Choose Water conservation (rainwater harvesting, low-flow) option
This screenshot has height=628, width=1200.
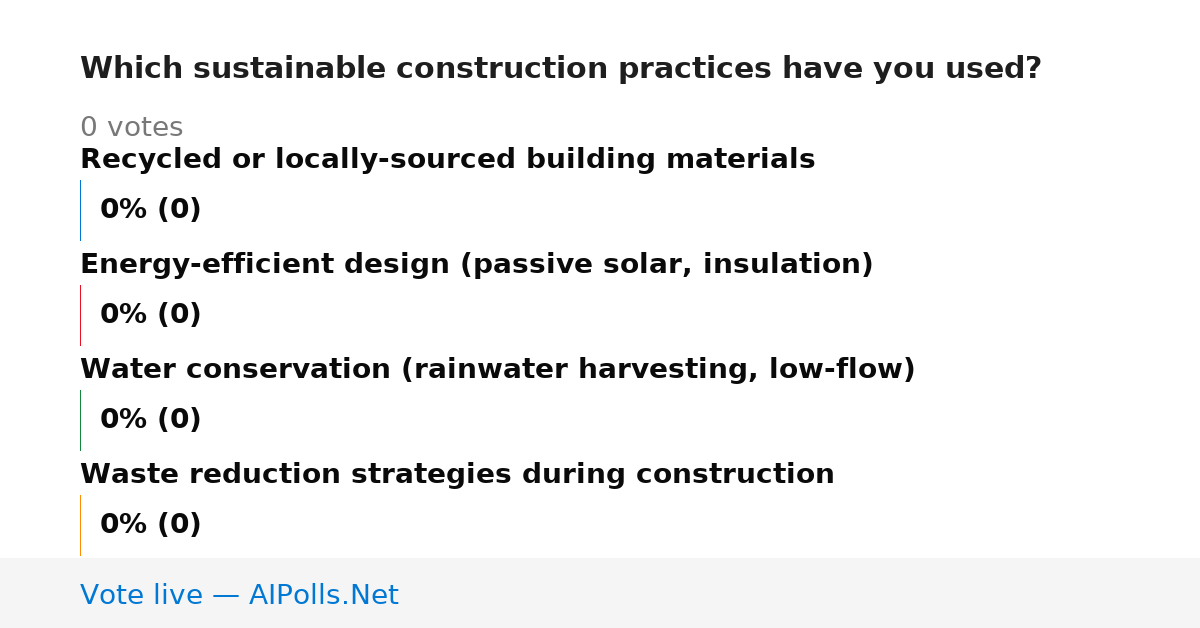click(497, 369)
